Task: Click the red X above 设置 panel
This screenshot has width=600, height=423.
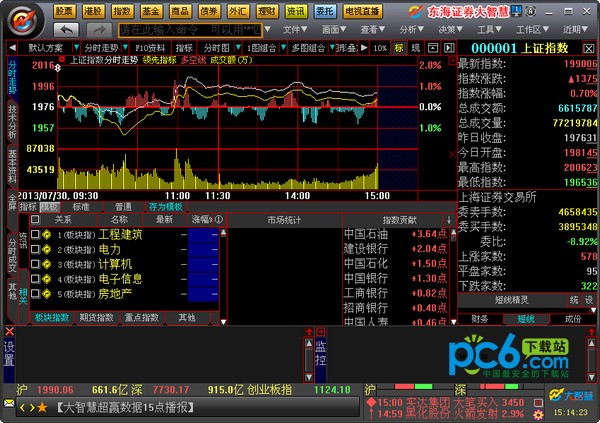Action: 10,332
